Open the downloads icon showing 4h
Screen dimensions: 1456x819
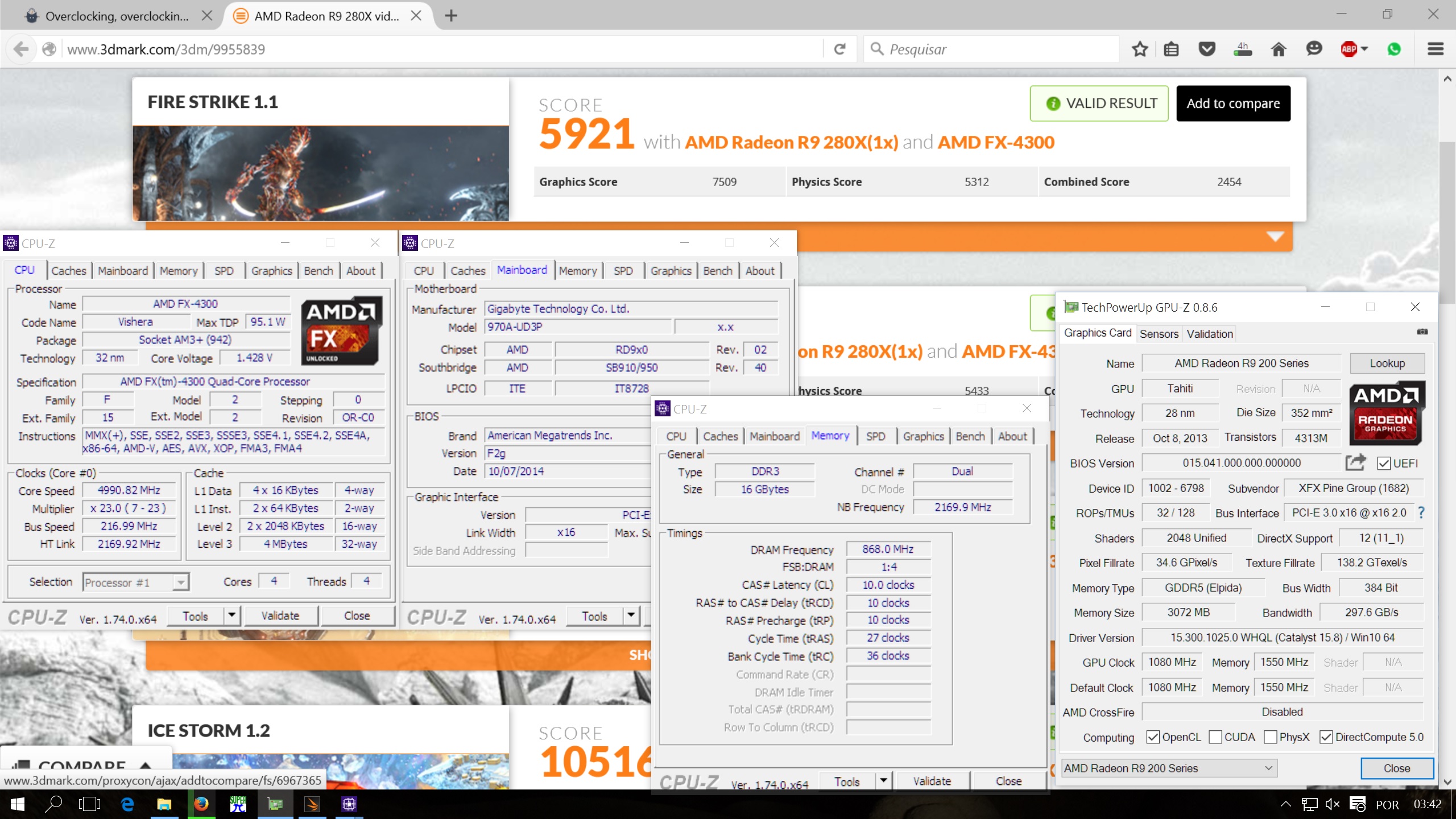[1243, 49]
